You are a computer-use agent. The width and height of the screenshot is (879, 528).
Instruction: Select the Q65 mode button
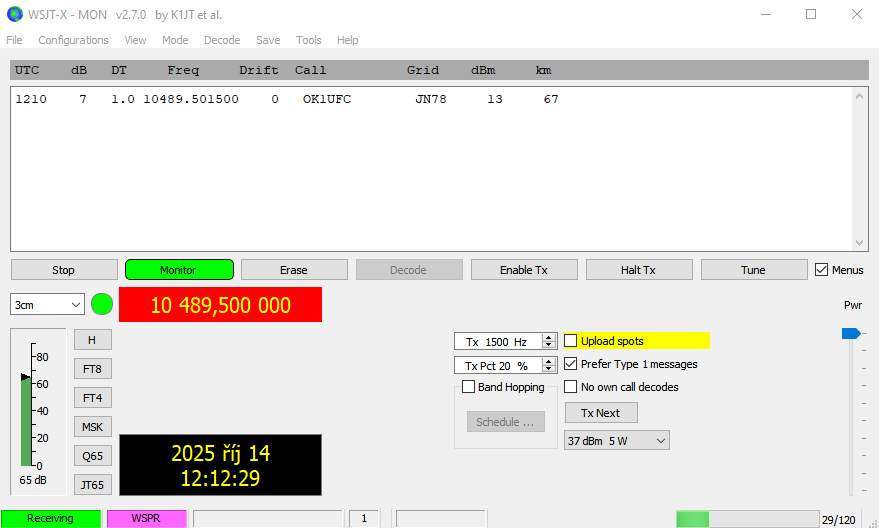pos(92,456)
